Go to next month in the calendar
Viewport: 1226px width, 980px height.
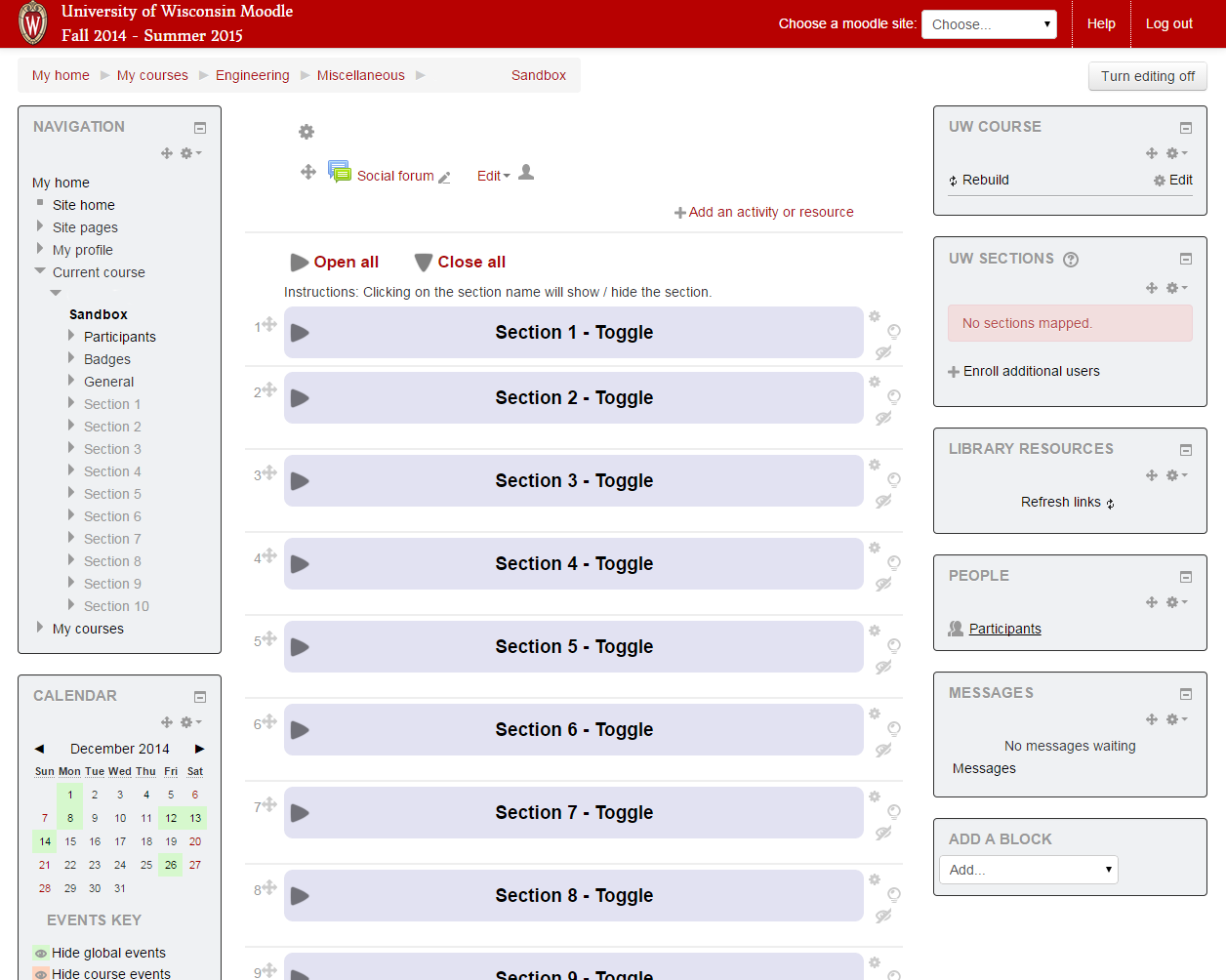[x=199, y=749]
